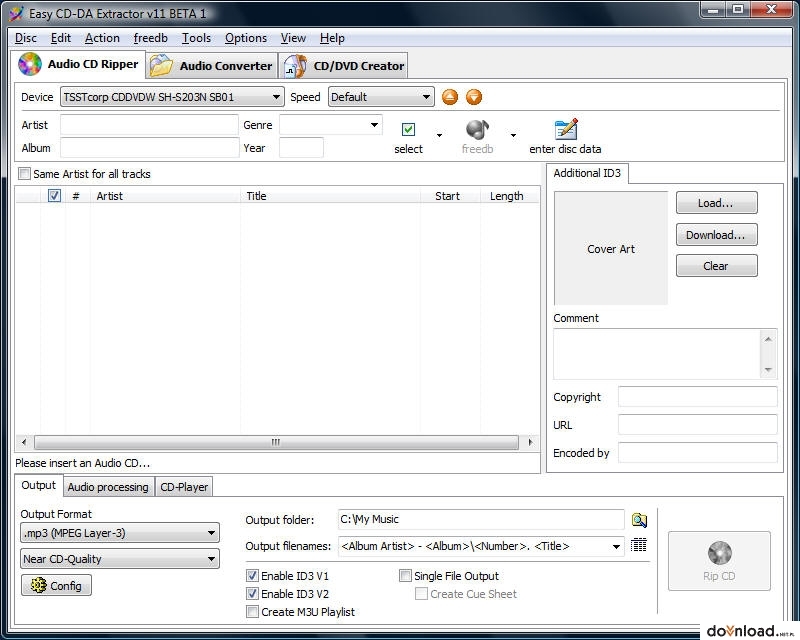Click the freedb music note icon
The image size is (800, 640).
point(478,130)
